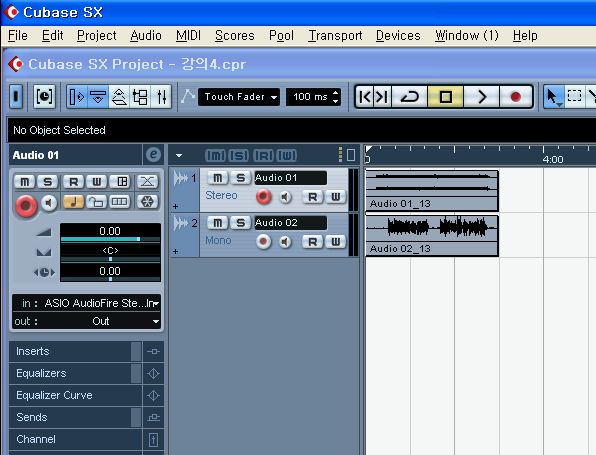This screenshot has width=596, height=455.
Task: Open the MIDI menu
Action: pyautogui.click(x=188, y=36)
